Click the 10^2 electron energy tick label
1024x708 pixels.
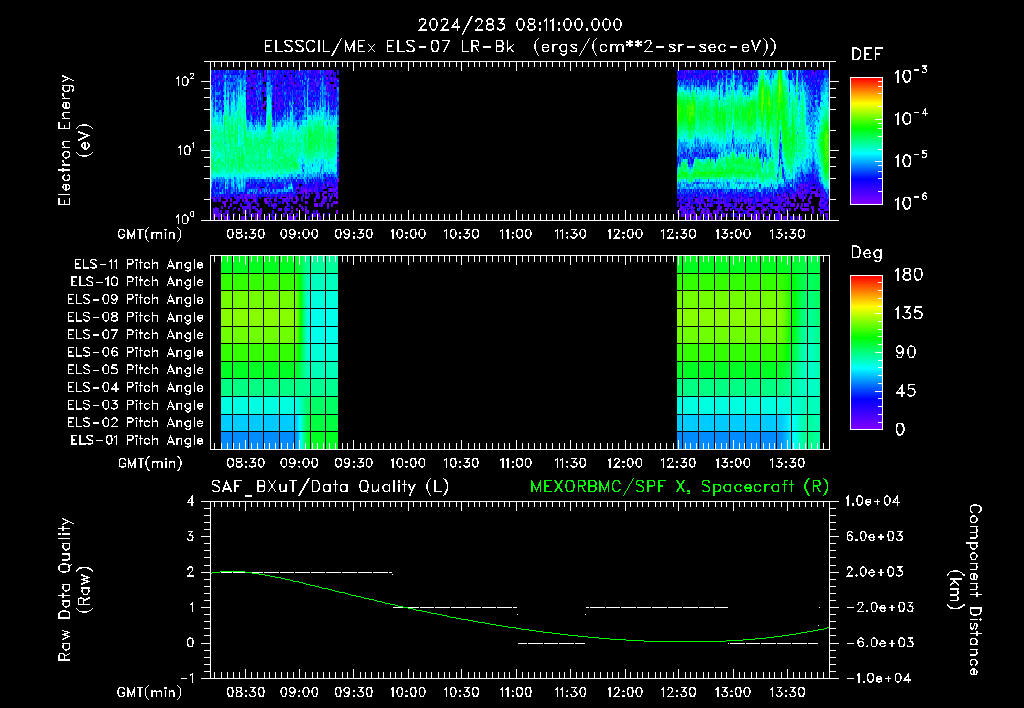pos(185,81)
